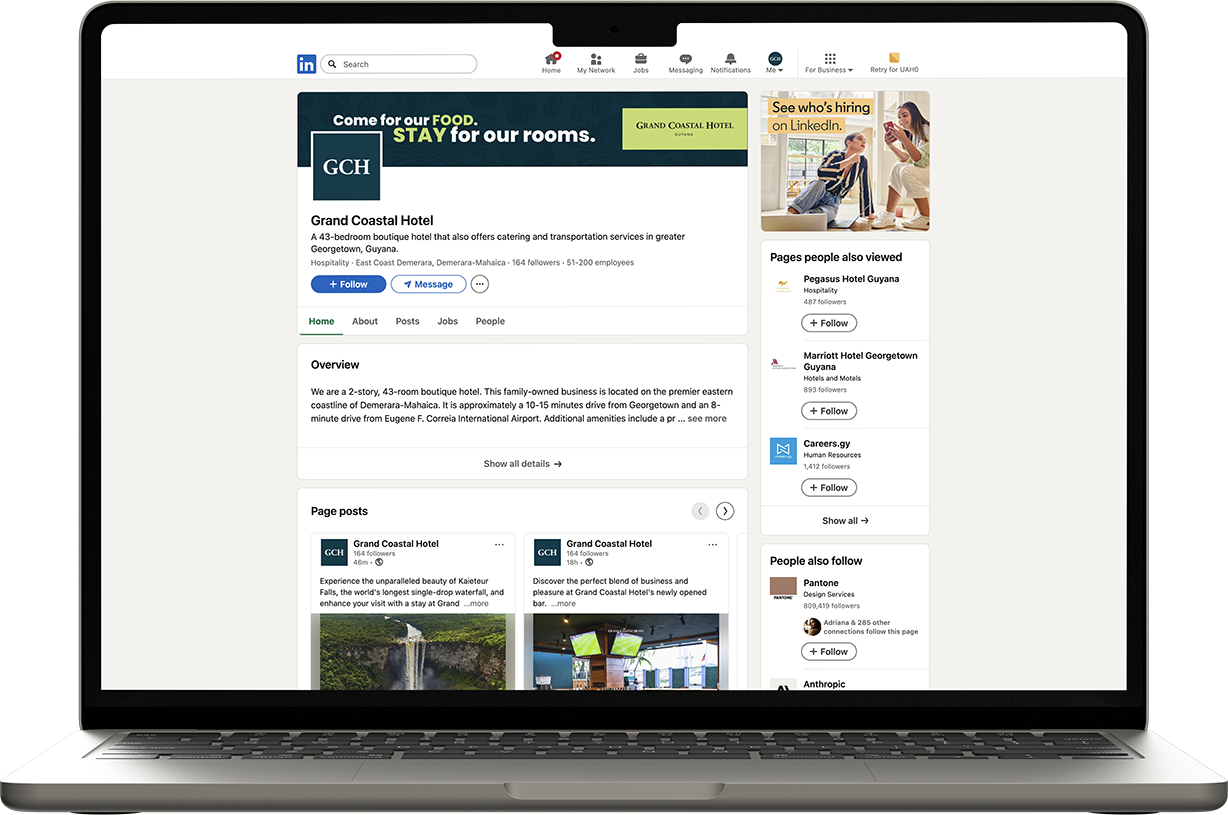Expand the For Business menu

click(x=829, y=64)
